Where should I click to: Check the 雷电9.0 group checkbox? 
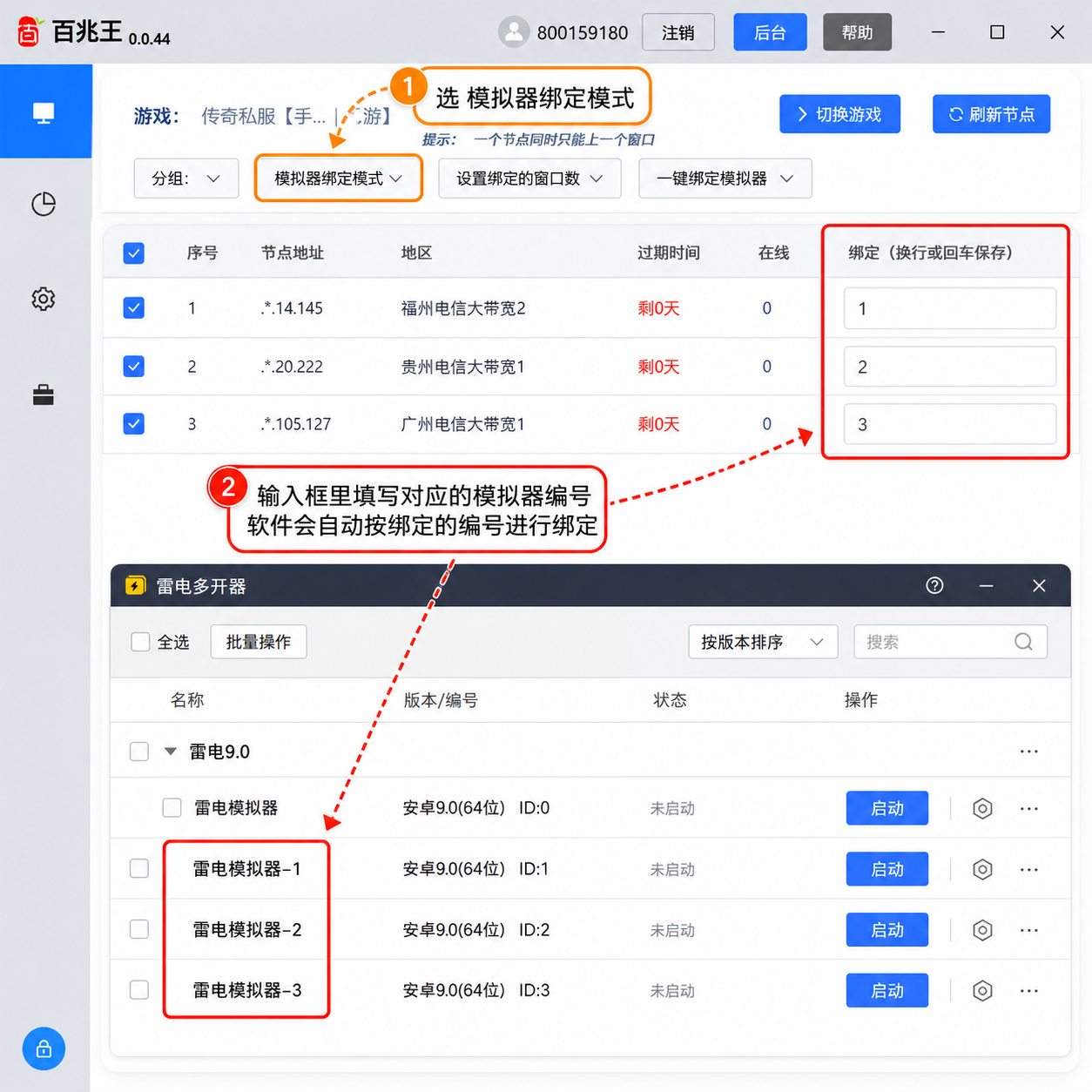tap(139, 752)
